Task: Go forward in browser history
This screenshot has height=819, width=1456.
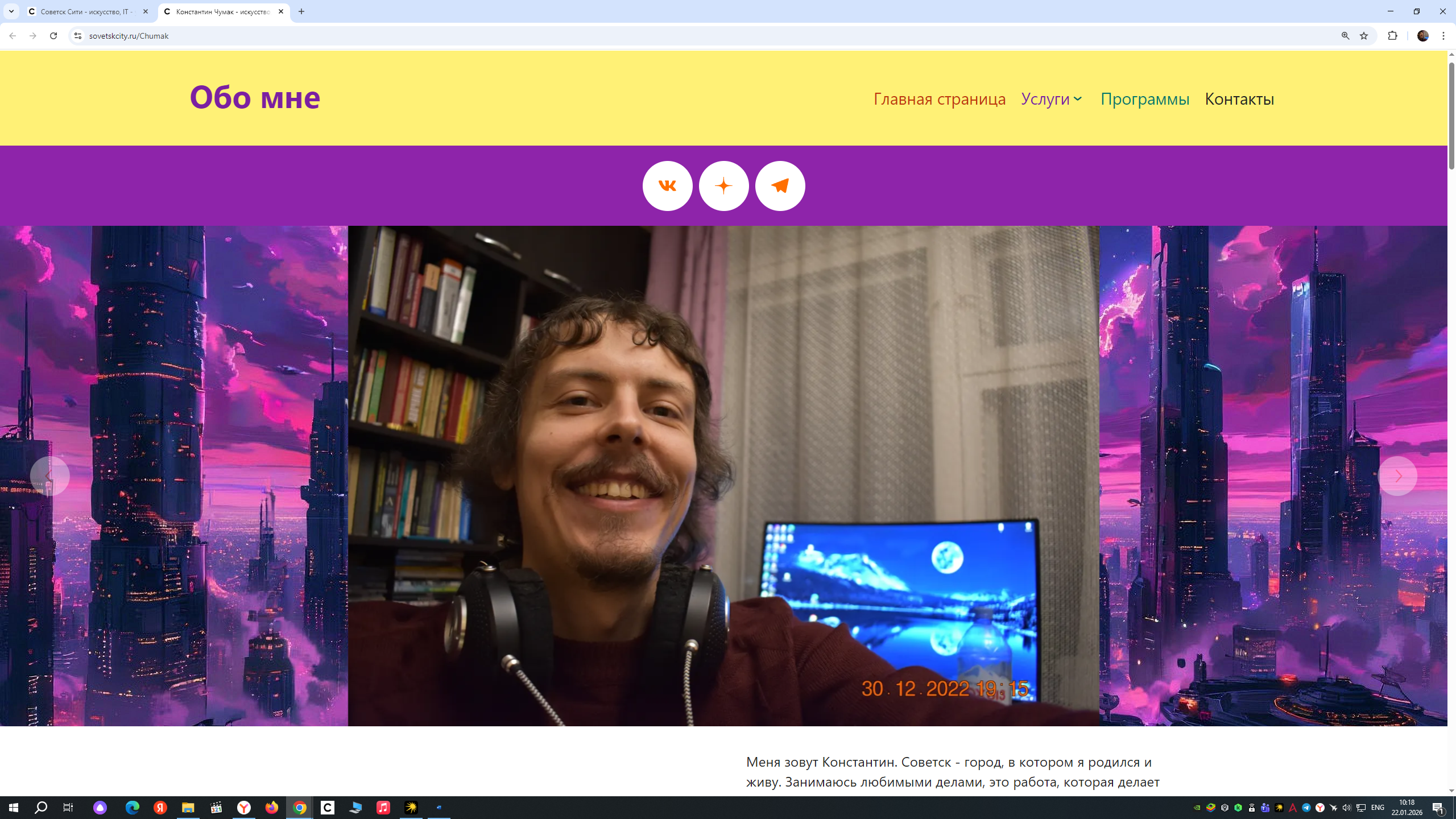Action: [x=33, y=36]
